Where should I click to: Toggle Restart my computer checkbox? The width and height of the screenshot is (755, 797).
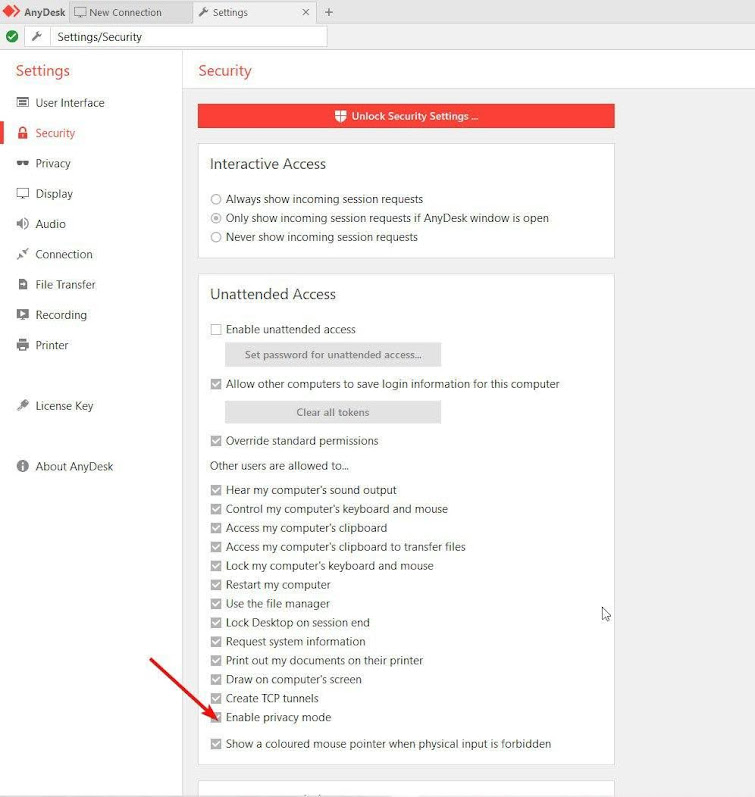pyautogui.click(x=216, y=585)
